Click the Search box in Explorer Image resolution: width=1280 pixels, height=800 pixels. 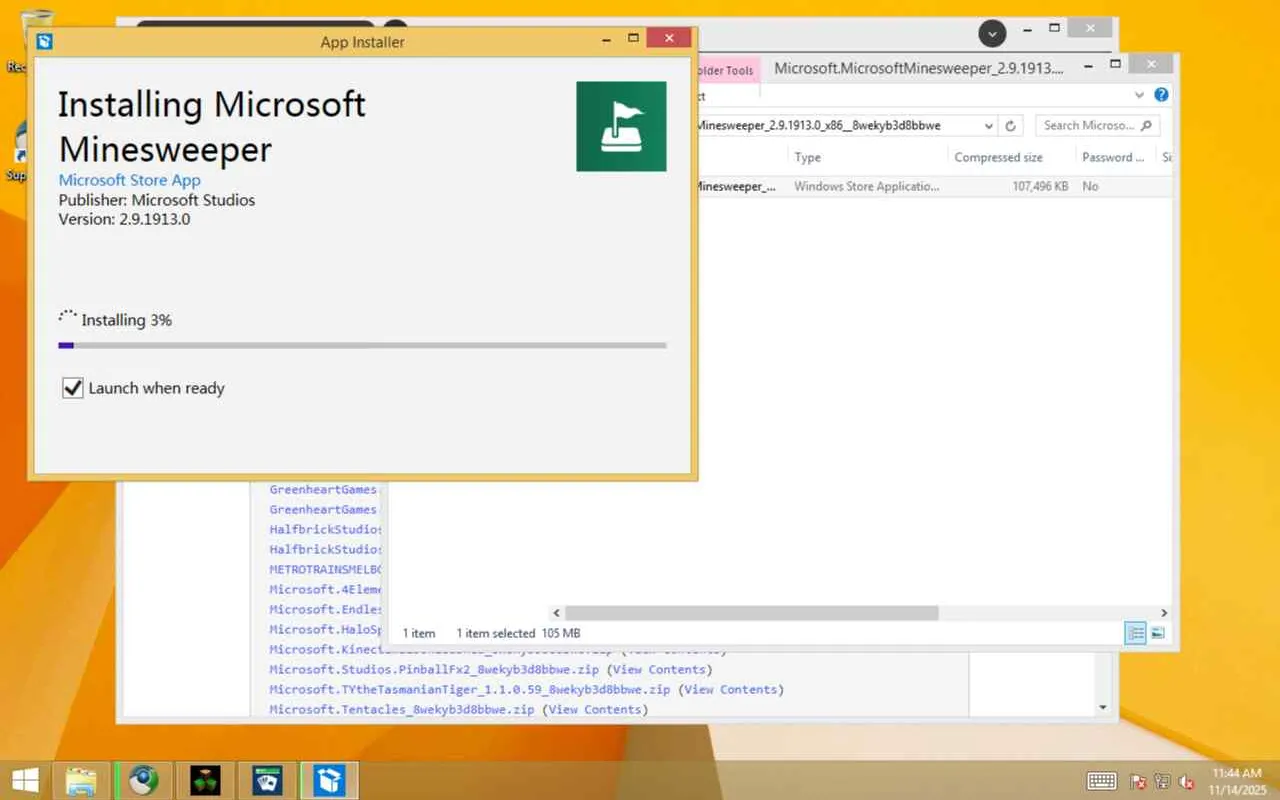[1097, 126]
